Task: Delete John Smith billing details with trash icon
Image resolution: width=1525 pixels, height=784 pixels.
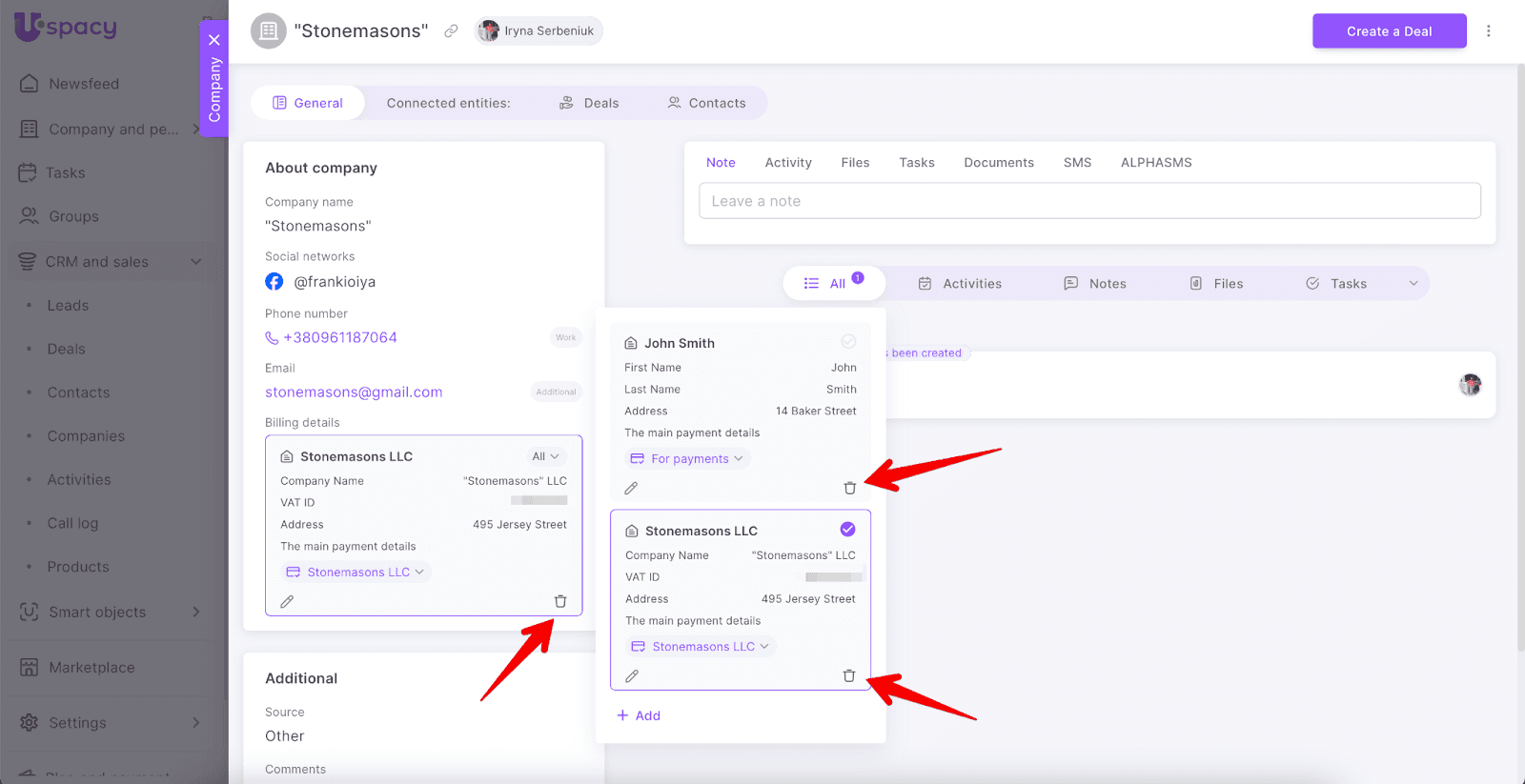Action: tap(849, 488)
